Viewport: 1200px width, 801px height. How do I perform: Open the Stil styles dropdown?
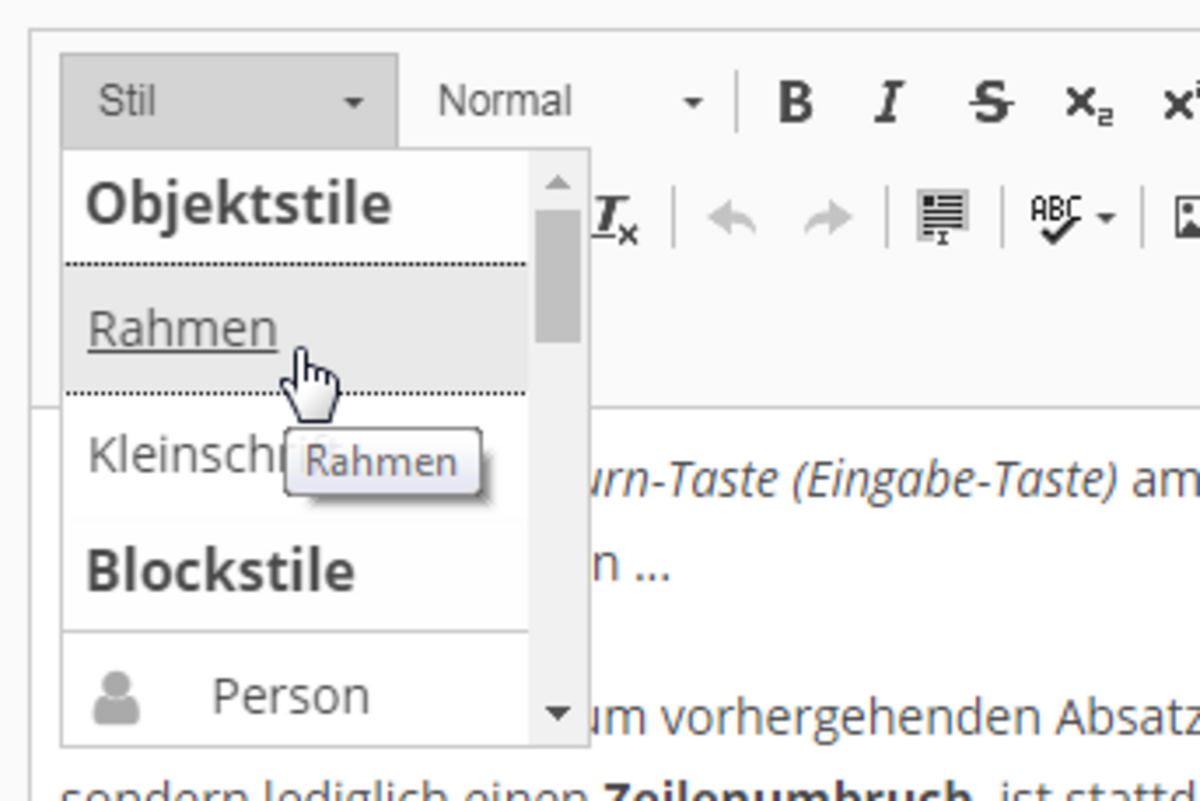click(230, 101)
